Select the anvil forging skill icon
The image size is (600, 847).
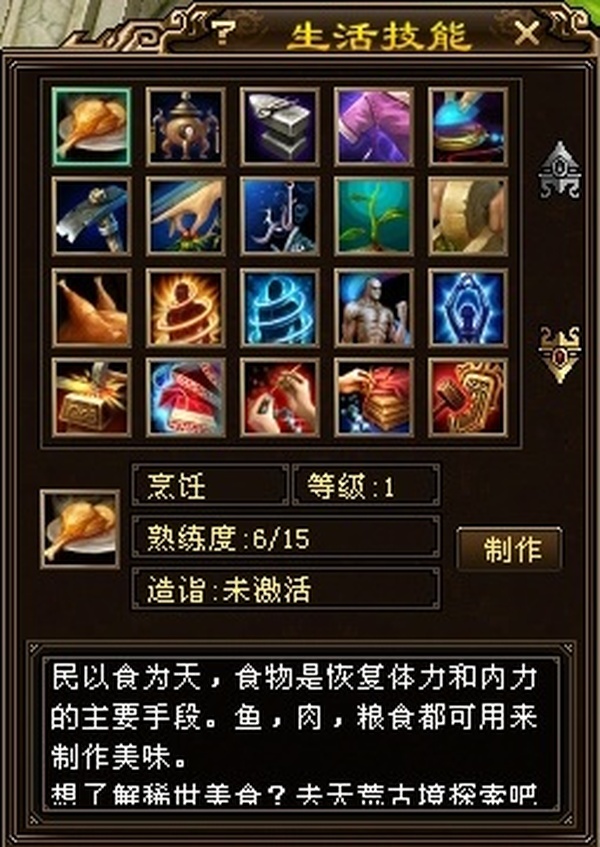click(280, 126)
